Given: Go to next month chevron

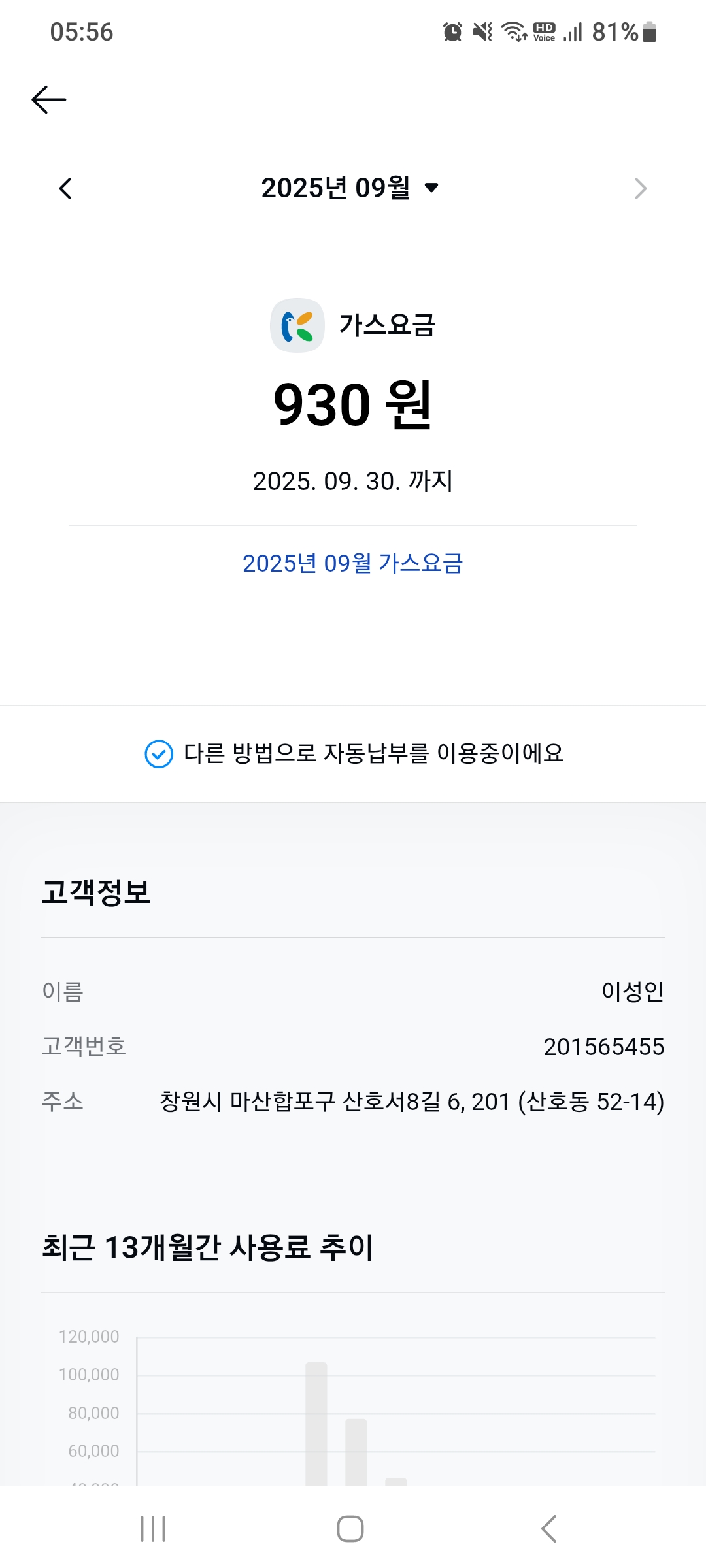Looking at the screenshot, I should click(641, 189).
